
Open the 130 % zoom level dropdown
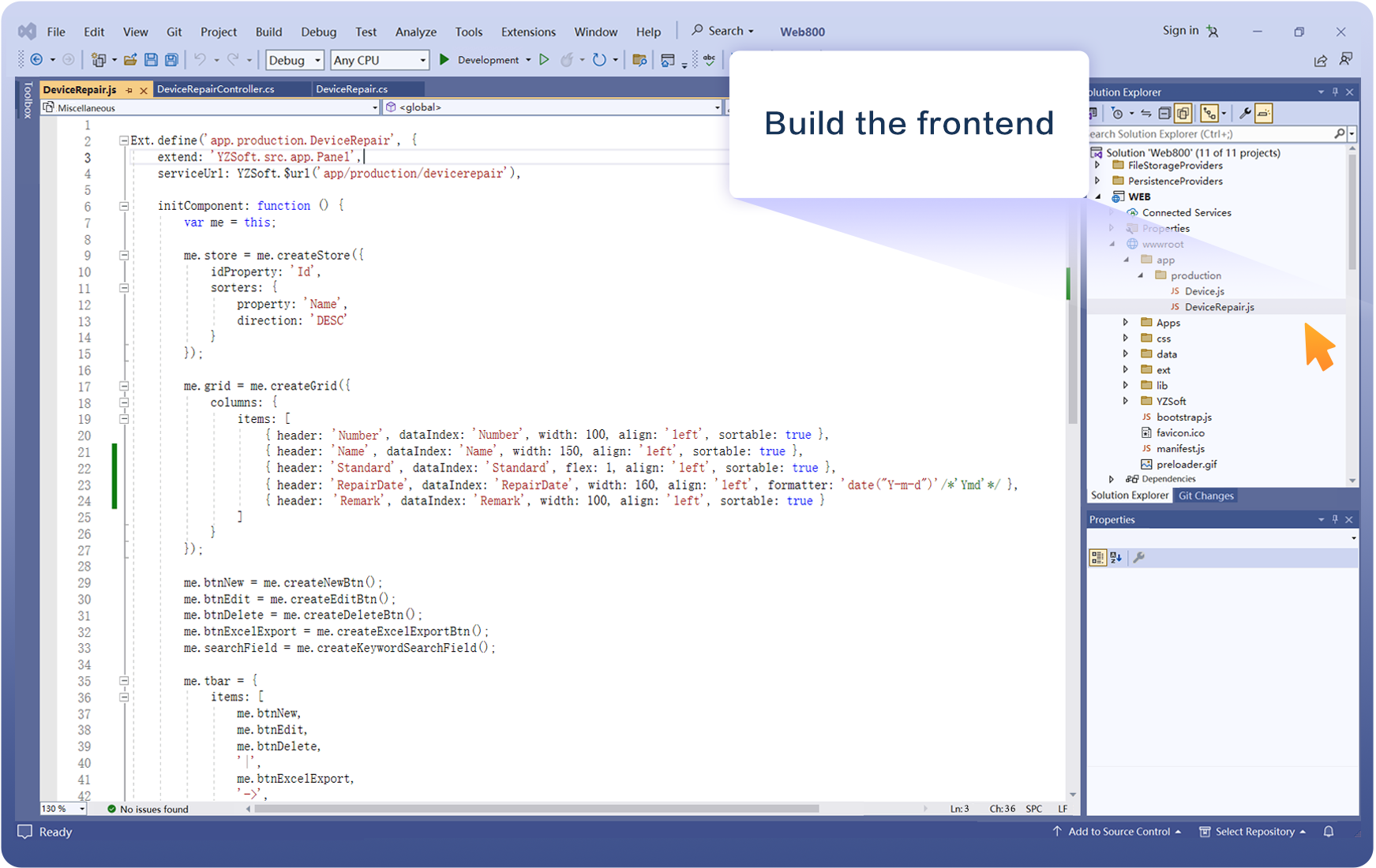click(63, 809)
